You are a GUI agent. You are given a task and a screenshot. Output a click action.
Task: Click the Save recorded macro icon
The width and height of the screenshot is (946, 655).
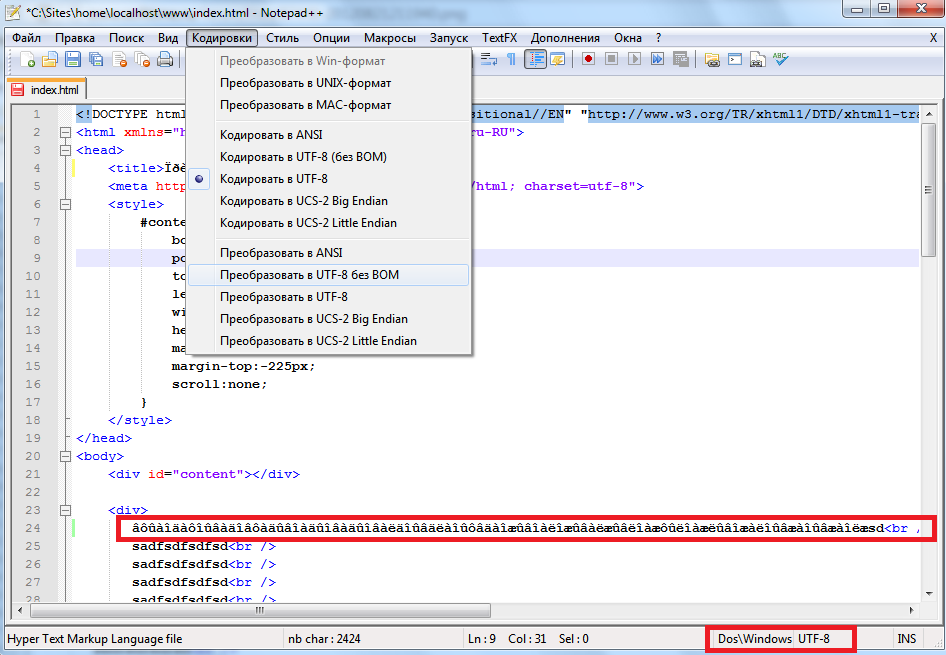click(681, 59)
